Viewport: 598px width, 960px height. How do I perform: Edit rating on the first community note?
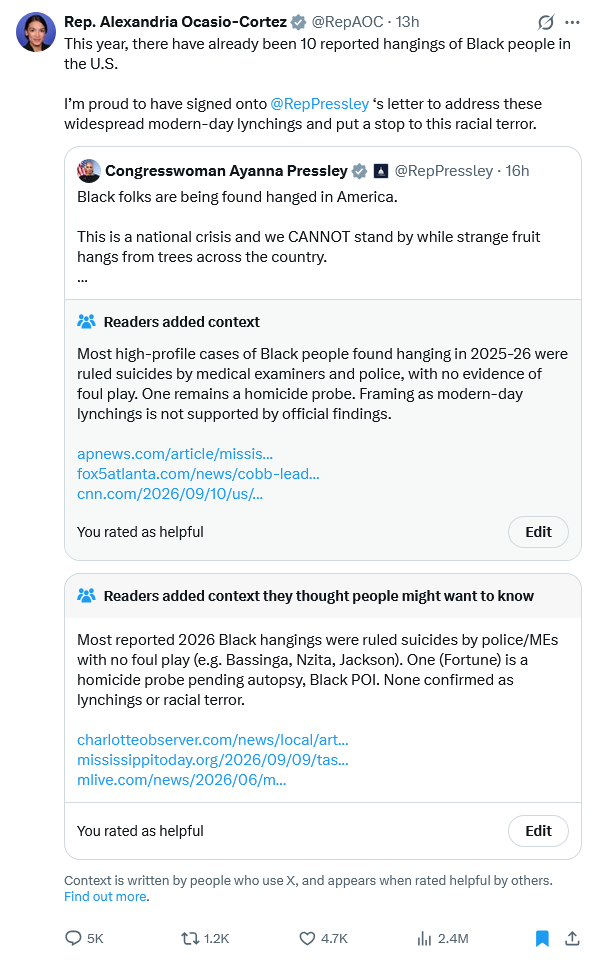click(x=538, y=532)
